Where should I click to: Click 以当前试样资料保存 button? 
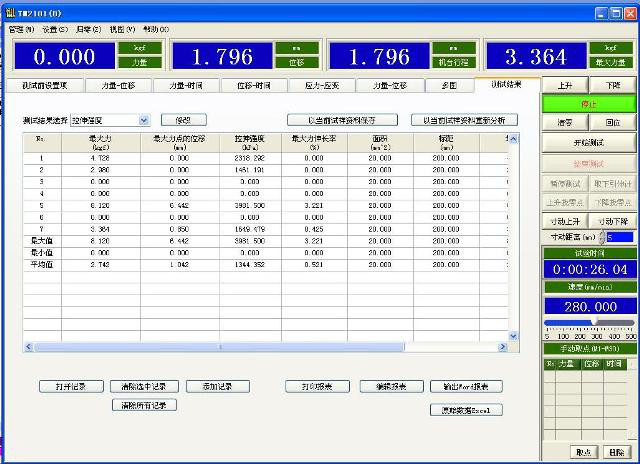click(x=342, y=120)
